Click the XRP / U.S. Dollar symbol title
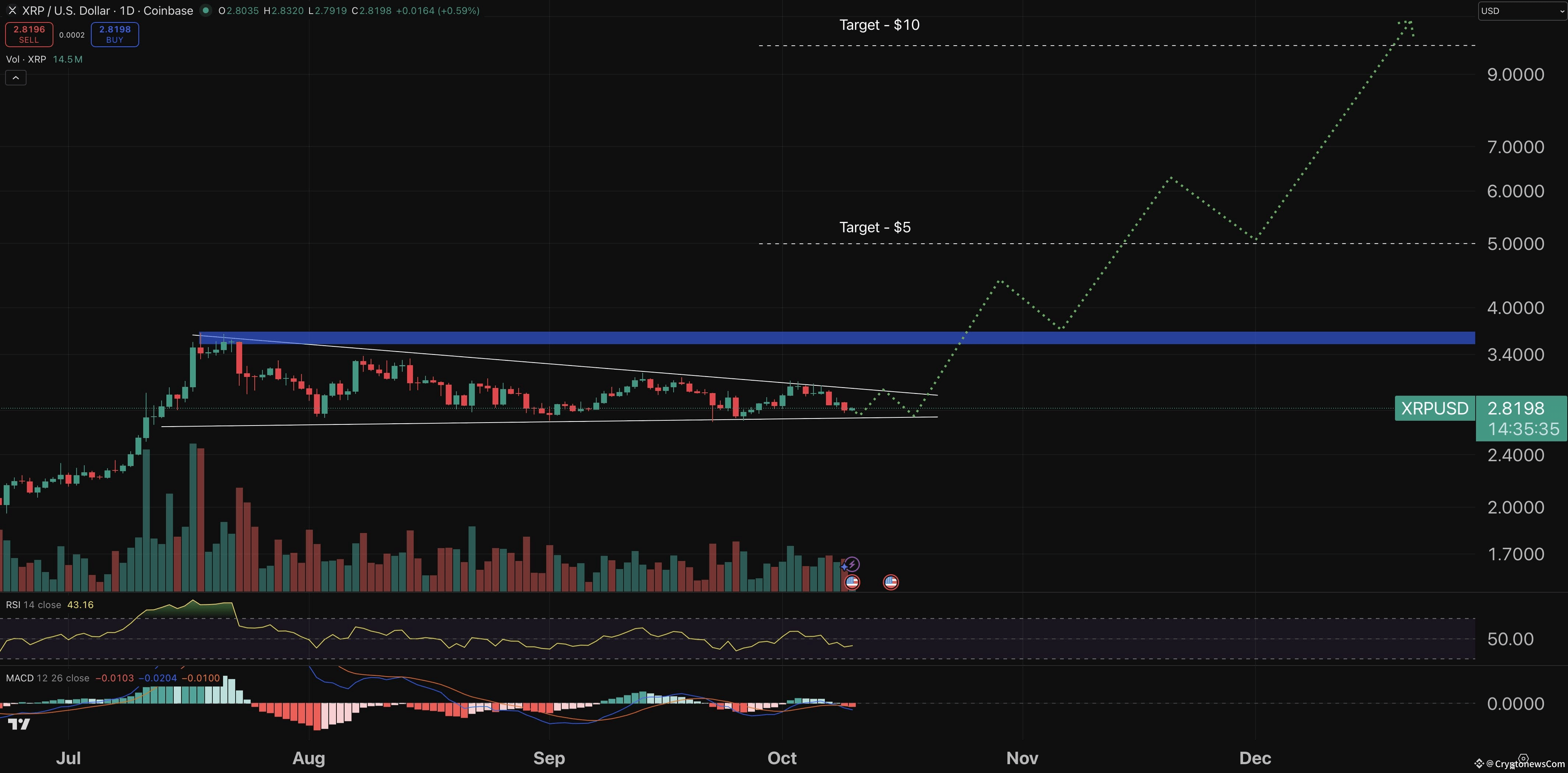This screenshot has height=773, width=1568. click(x=107, y=10)
